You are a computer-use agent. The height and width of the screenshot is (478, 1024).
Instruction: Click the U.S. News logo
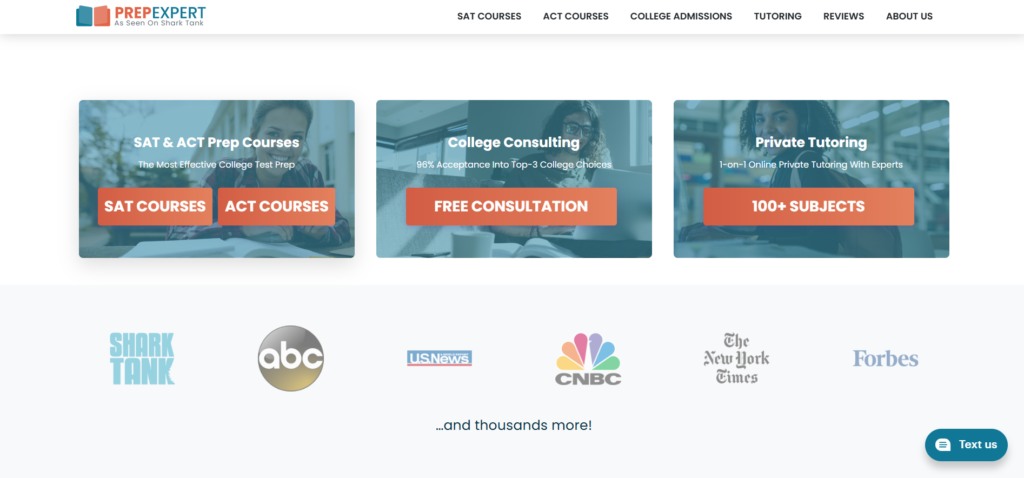click(440, 358)
